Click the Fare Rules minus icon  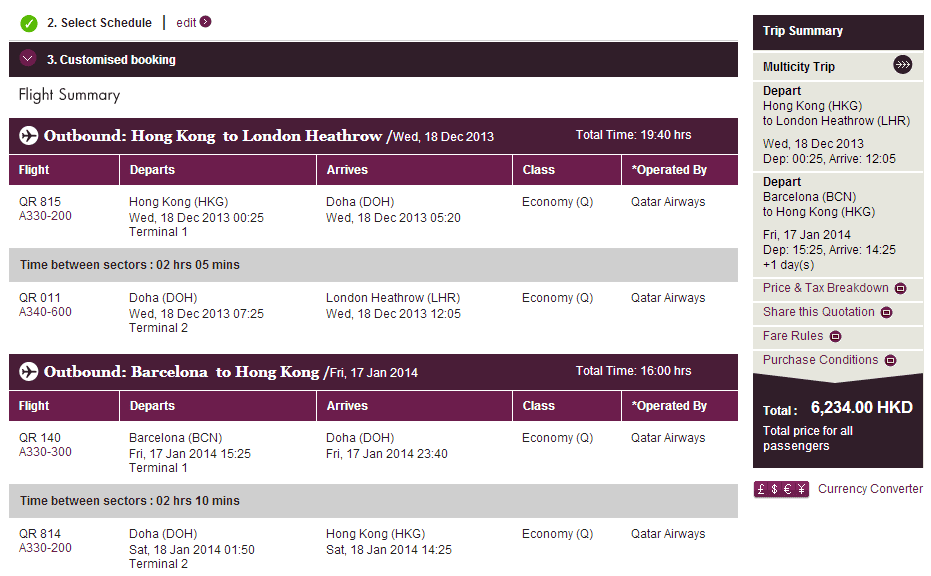(836, 337)
